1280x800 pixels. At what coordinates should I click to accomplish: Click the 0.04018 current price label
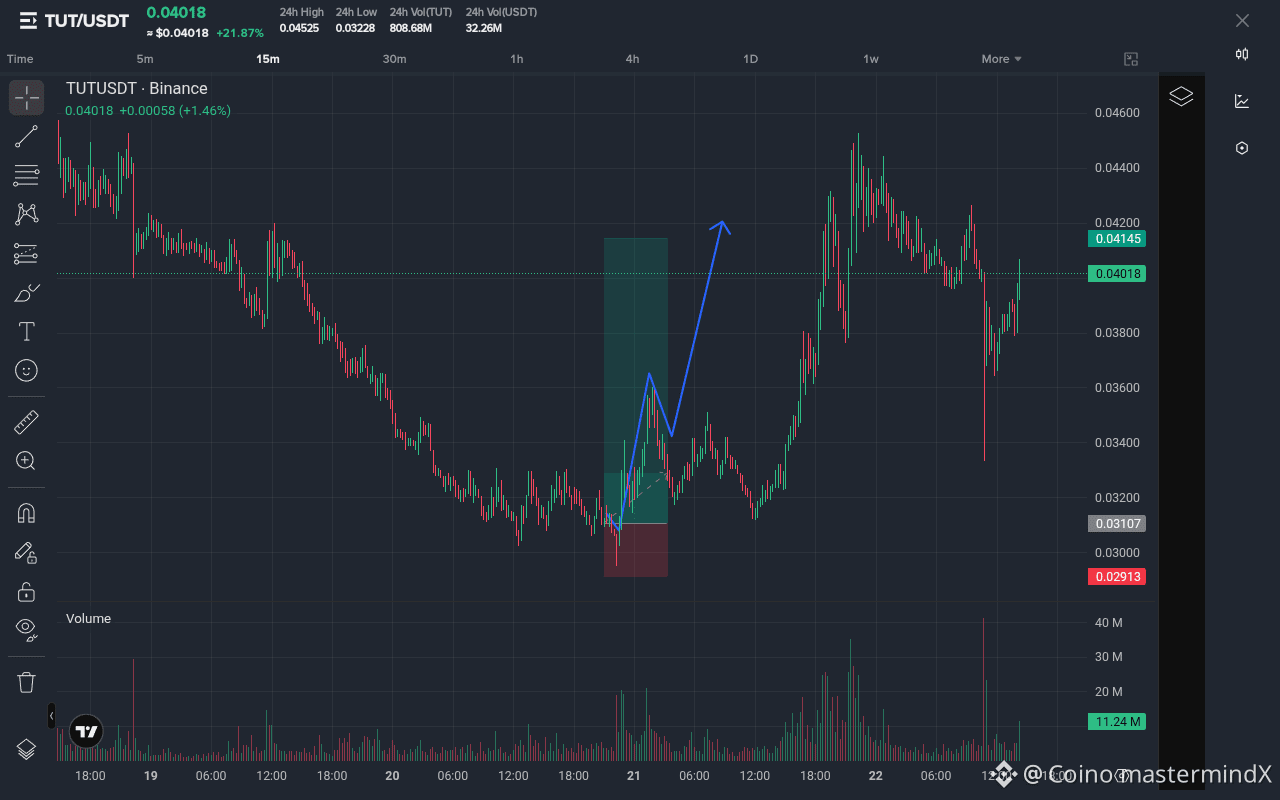tap(1117, 274)
